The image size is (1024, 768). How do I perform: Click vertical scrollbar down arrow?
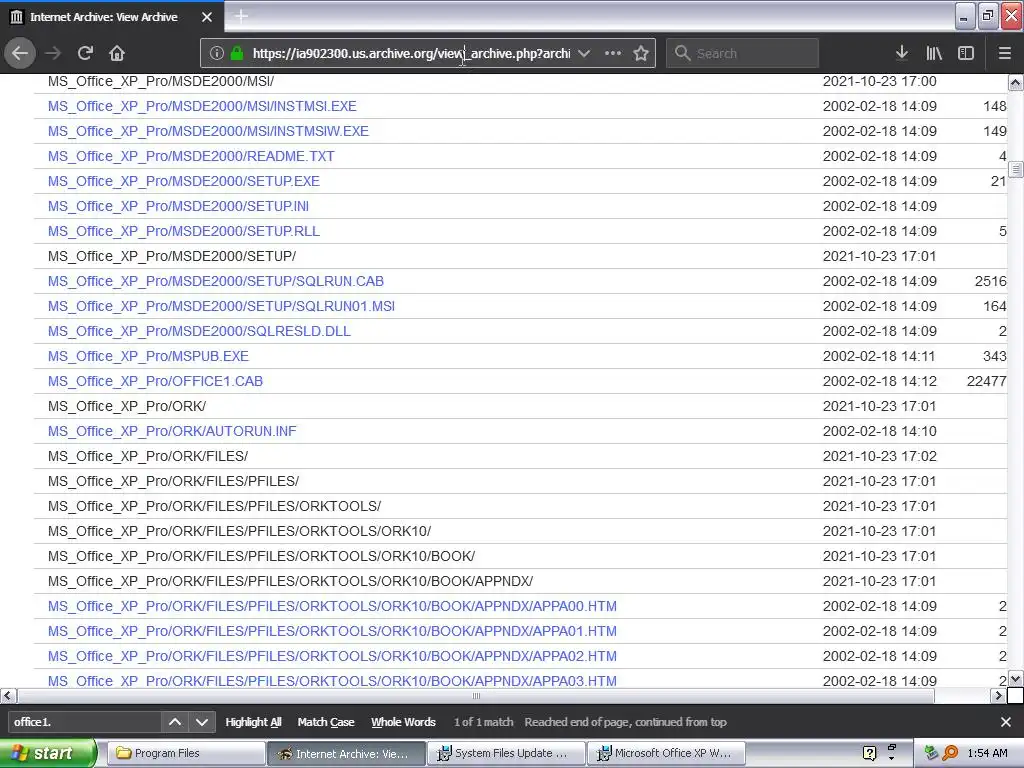pos(1016,679)
